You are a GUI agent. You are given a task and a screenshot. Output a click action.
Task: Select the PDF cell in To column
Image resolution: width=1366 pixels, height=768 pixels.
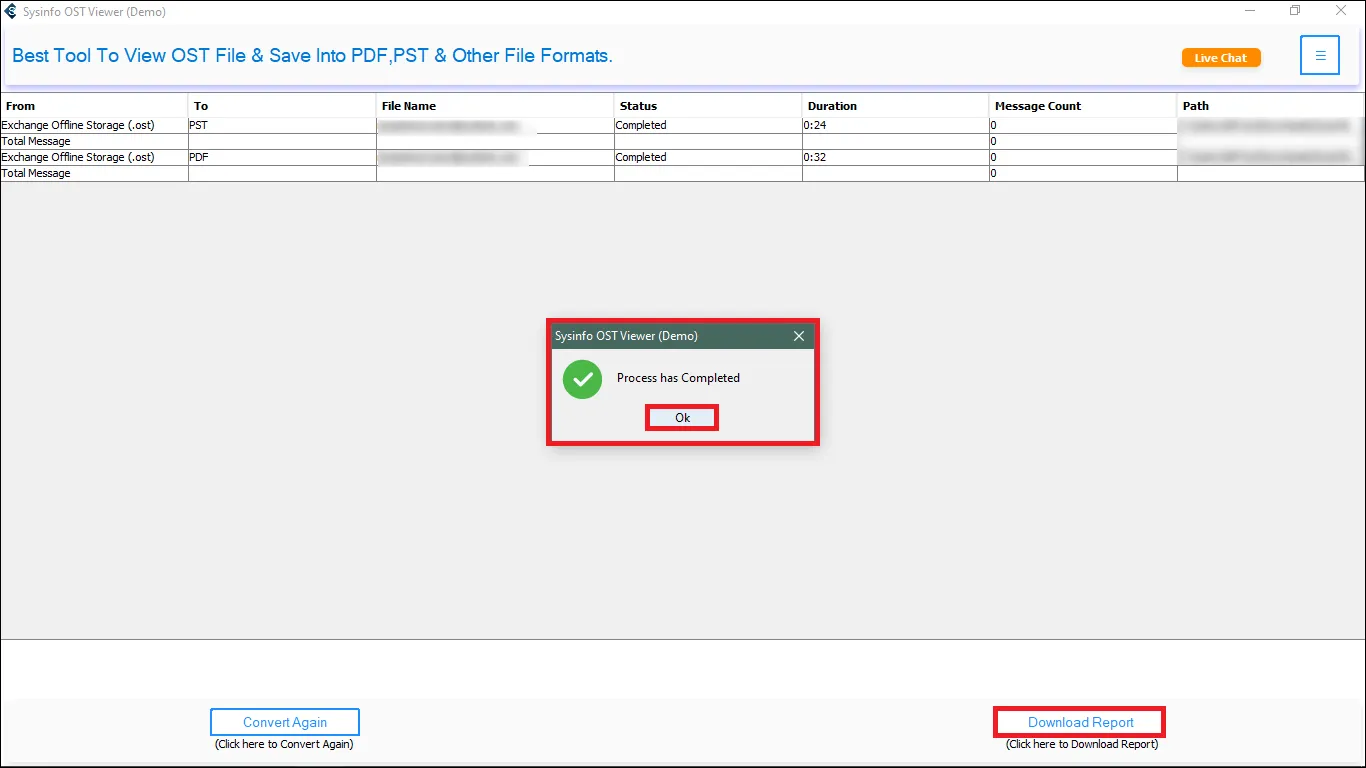pos(199,158)
